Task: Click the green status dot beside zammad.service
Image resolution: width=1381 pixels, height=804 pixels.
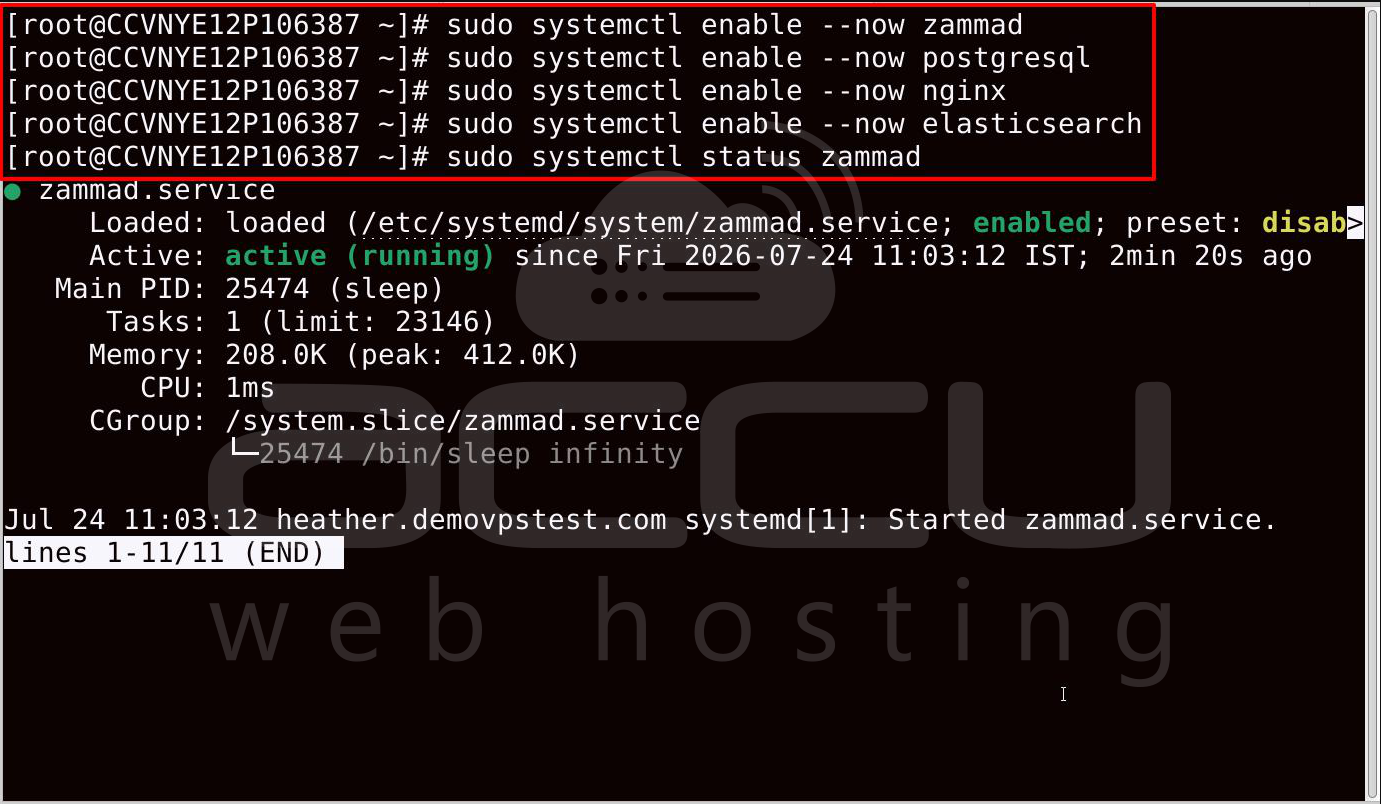Action: (x=12, y=191)
